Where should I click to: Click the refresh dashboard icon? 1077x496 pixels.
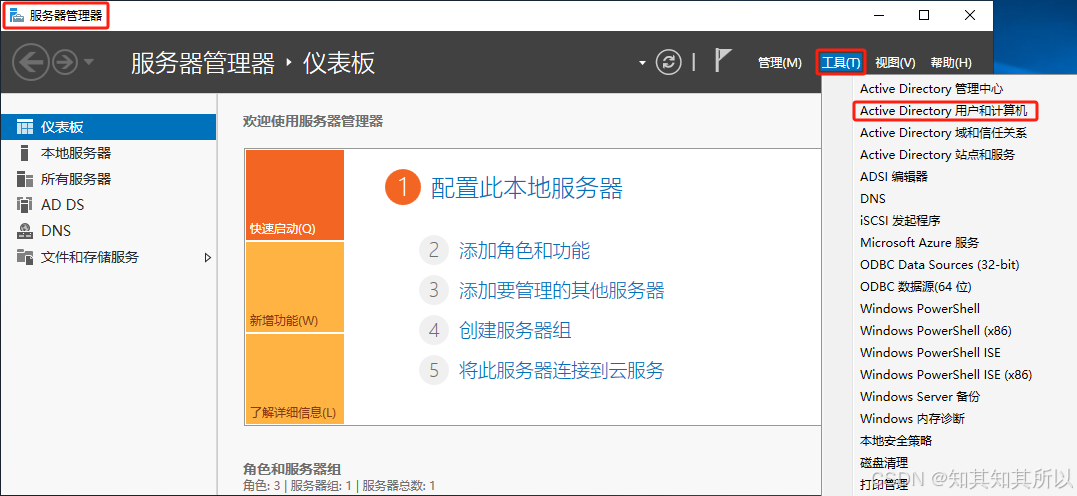(x=668, y=62)
